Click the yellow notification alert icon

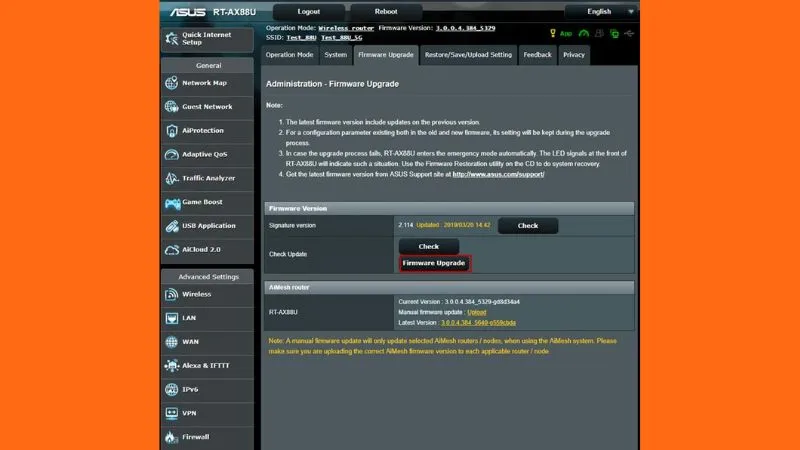[x=553, y=33]
